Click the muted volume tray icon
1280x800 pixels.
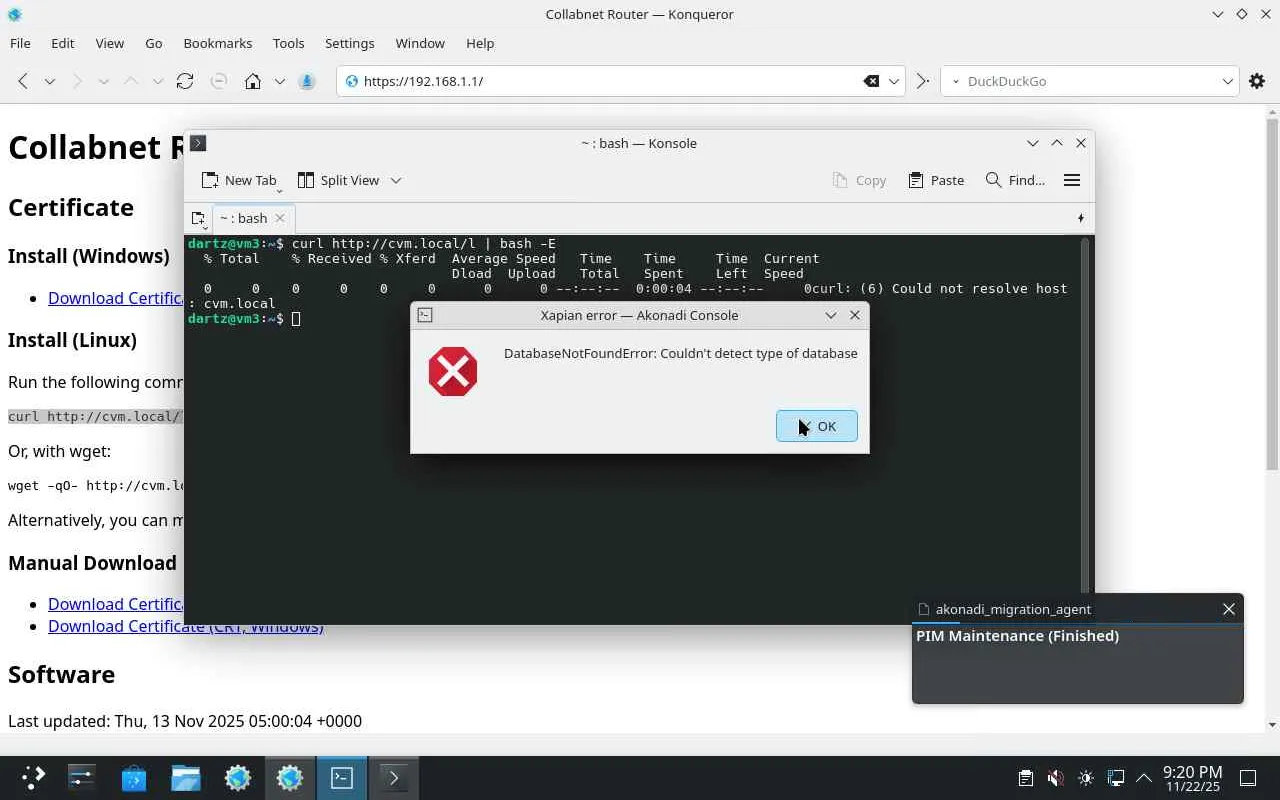1055,778
